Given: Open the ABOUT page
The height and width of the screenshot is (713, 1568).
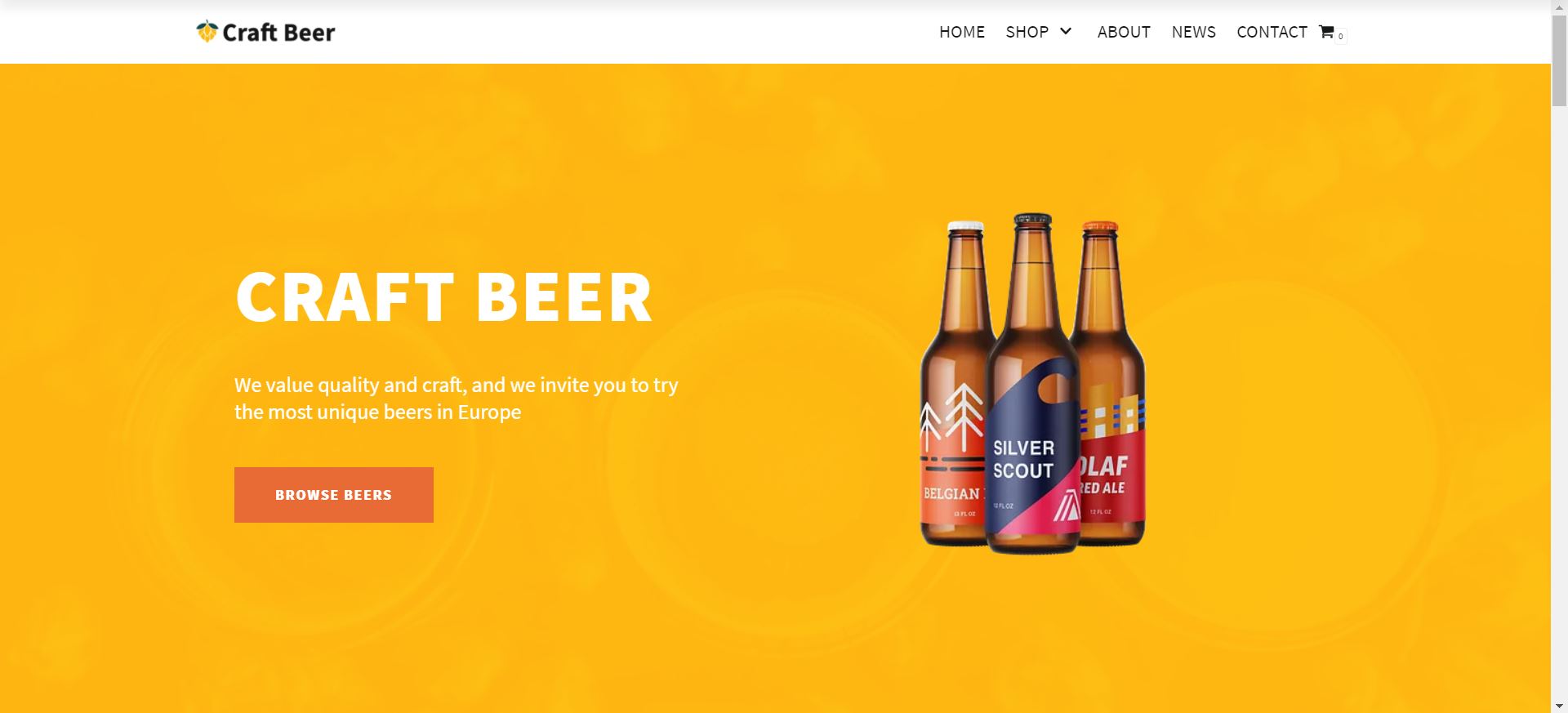Looking at the screenshot, I should 1124,32.
